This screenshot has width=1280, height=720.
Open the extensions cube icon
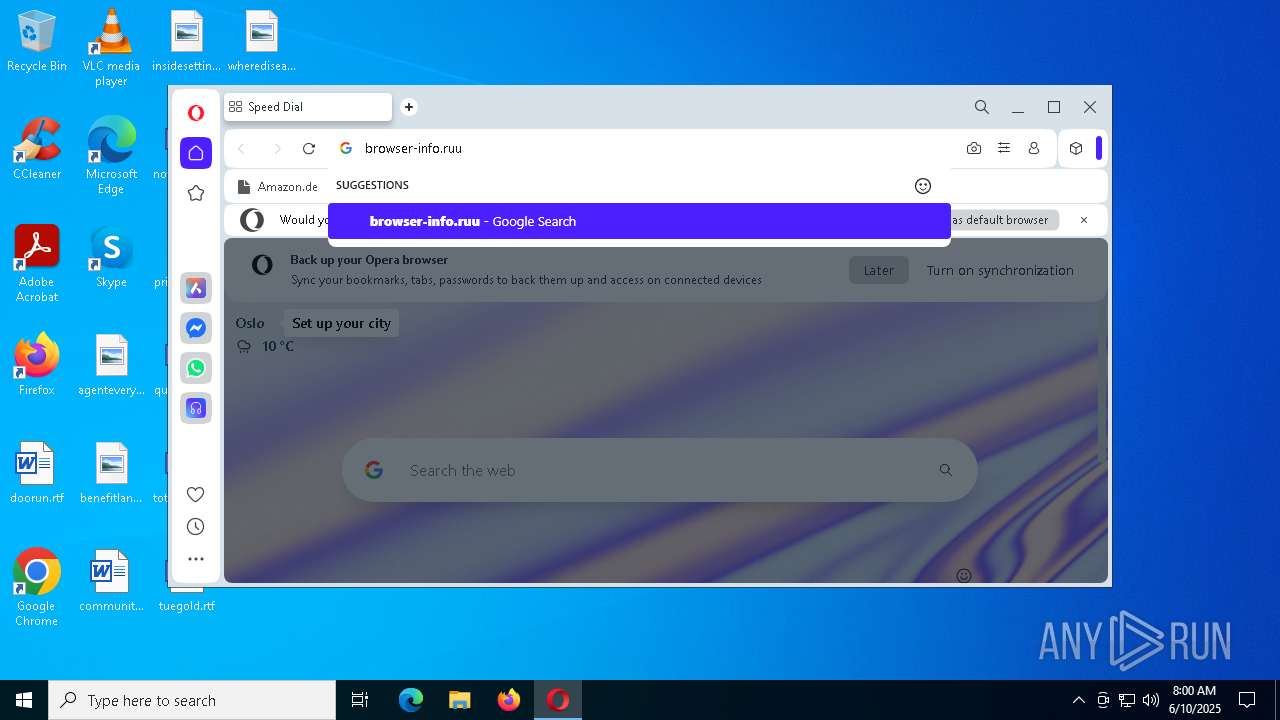(x=1076, y=148)
